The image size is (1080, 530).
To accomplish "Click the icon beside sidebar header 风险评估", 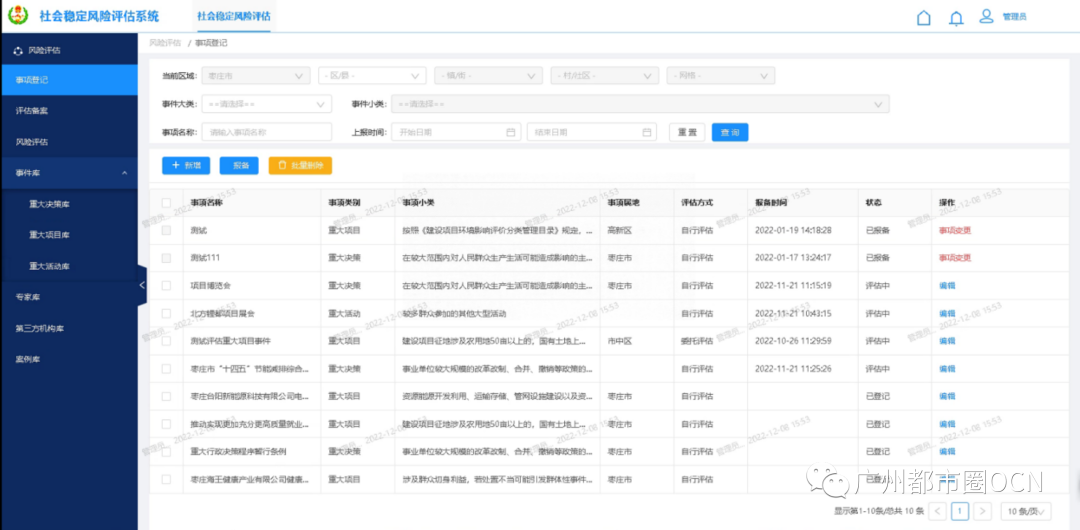I will [x=18, y=51].
